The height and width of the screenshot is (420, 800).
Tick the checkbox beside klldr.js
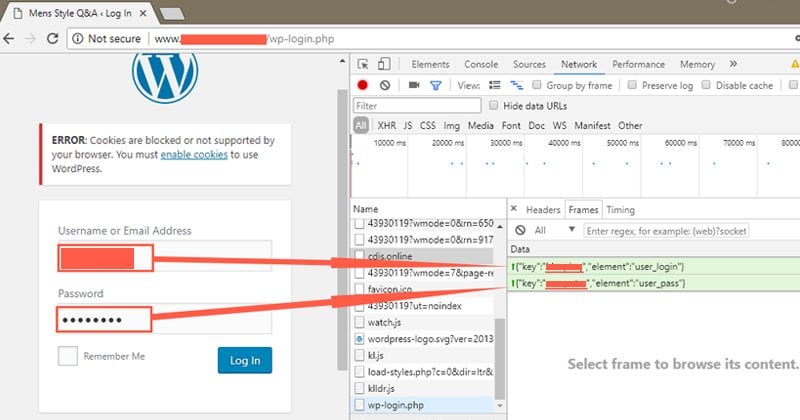point(360,388)
